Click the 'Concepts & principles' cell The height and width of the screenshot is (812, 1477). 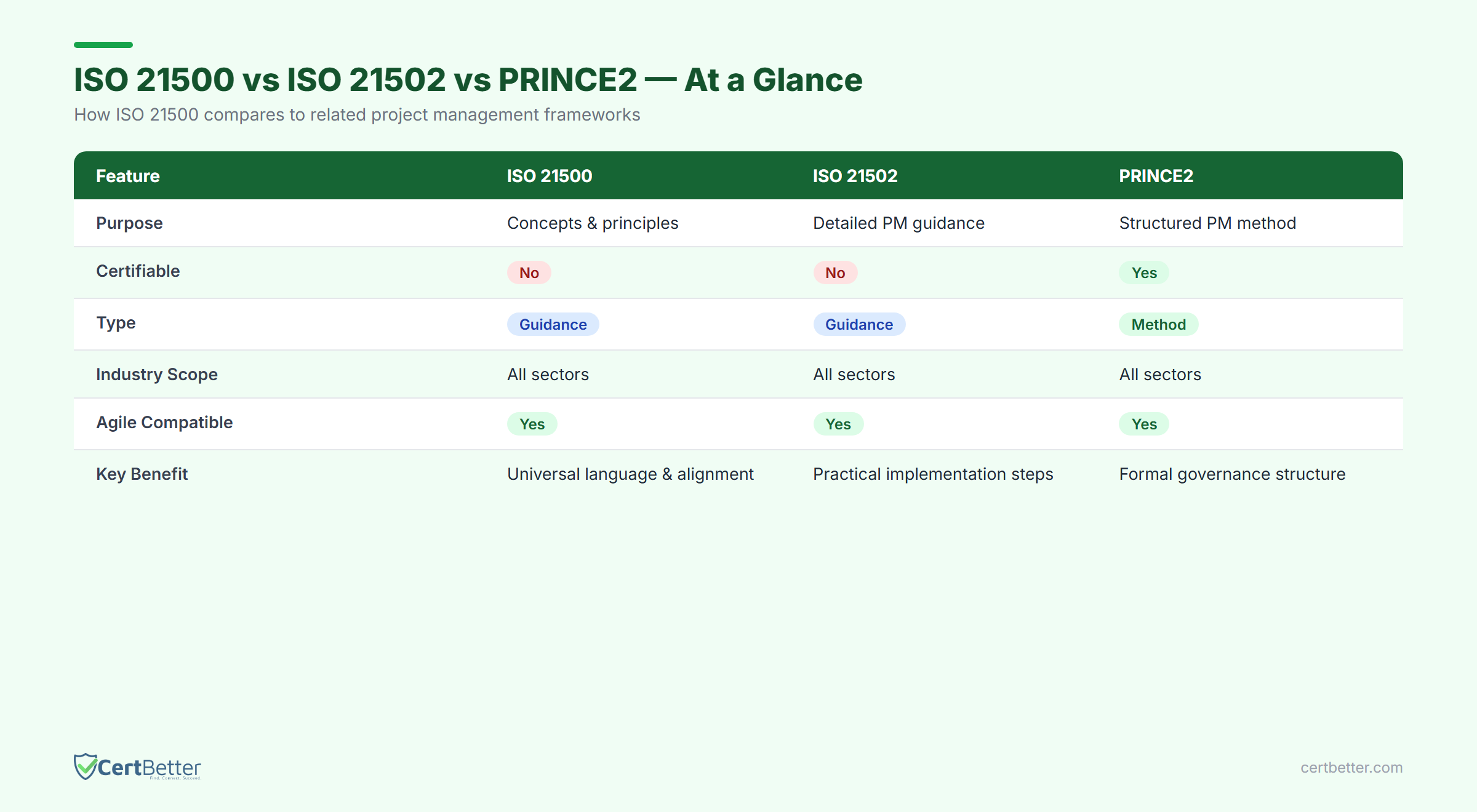[593, 223]
